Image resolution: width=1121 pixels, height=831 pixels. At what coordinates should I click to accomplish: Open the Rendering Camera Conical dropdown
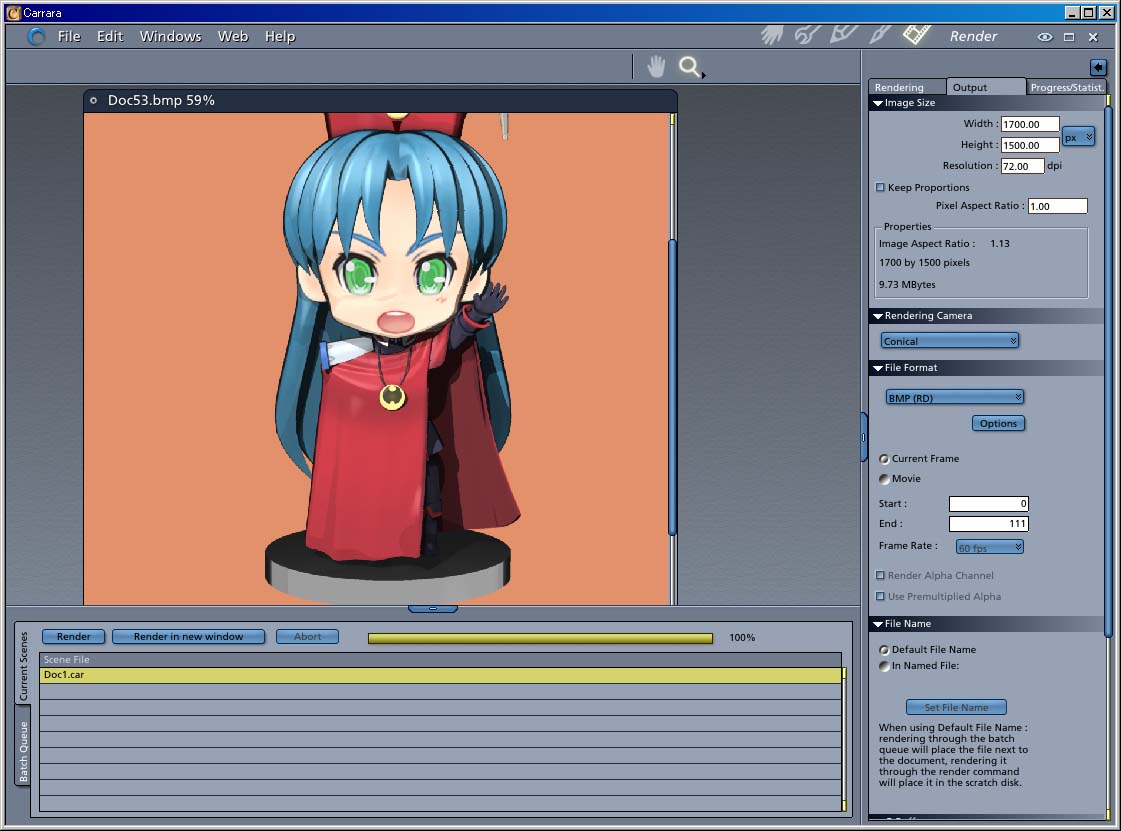[x=949, y=341]
